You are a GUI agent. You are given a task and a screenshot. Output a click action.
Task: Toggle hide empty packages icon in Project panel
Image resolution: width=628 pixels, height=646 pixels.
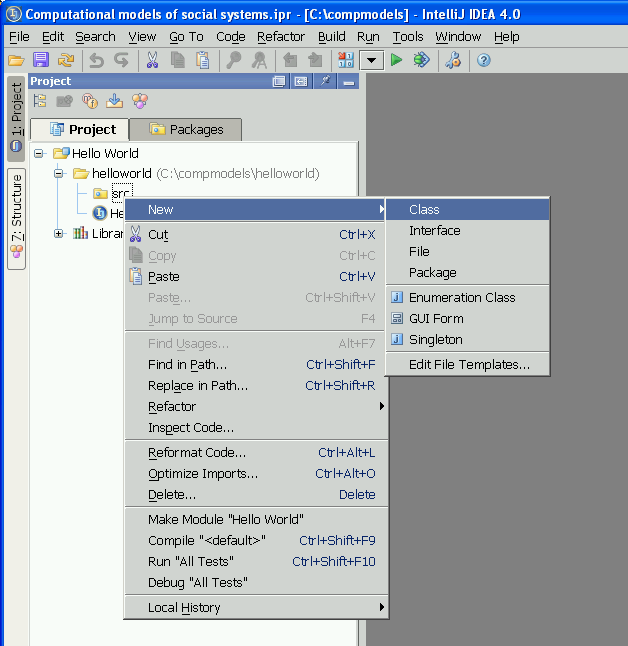tap(65, 101)
